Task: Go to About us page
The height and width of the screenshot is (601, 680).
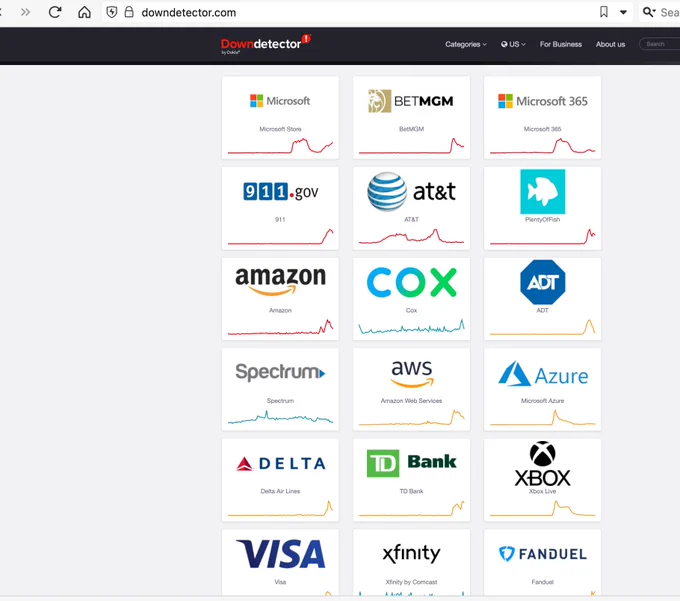Action: pos(610,44)
